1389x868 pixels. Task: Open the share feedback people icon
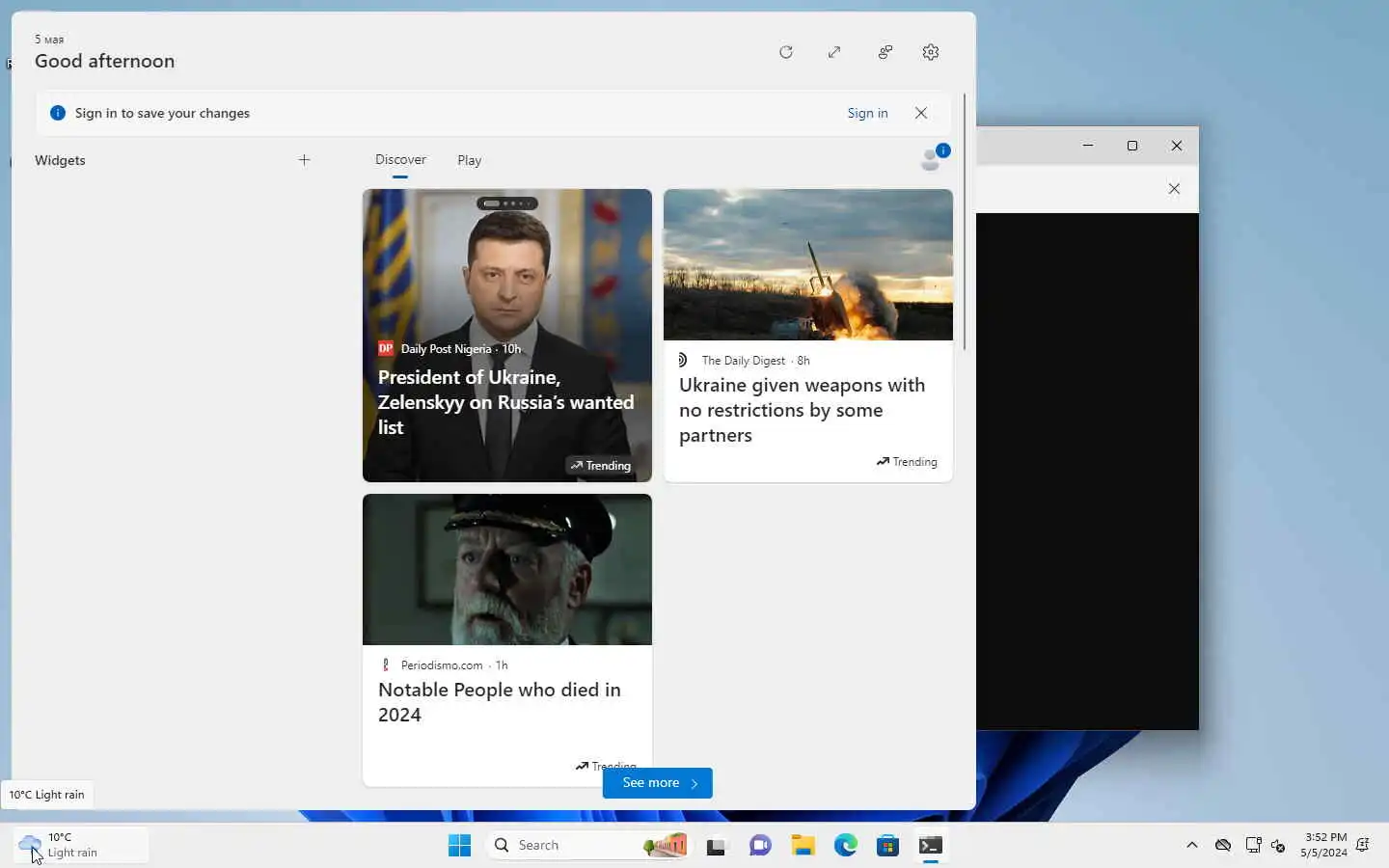[x=885, y=52]
